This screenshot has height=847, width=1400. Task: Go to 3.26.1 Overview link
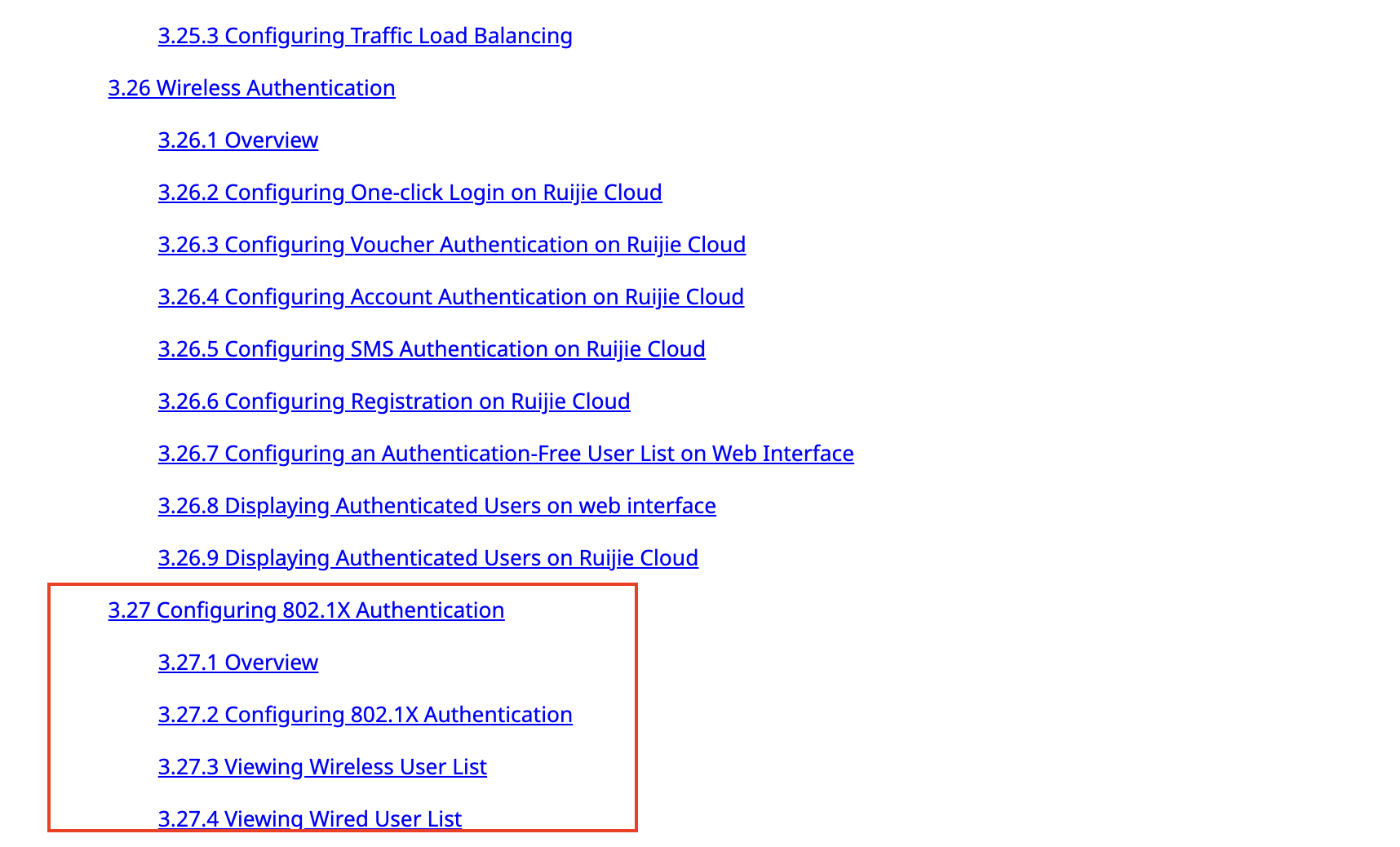(237, 140)
